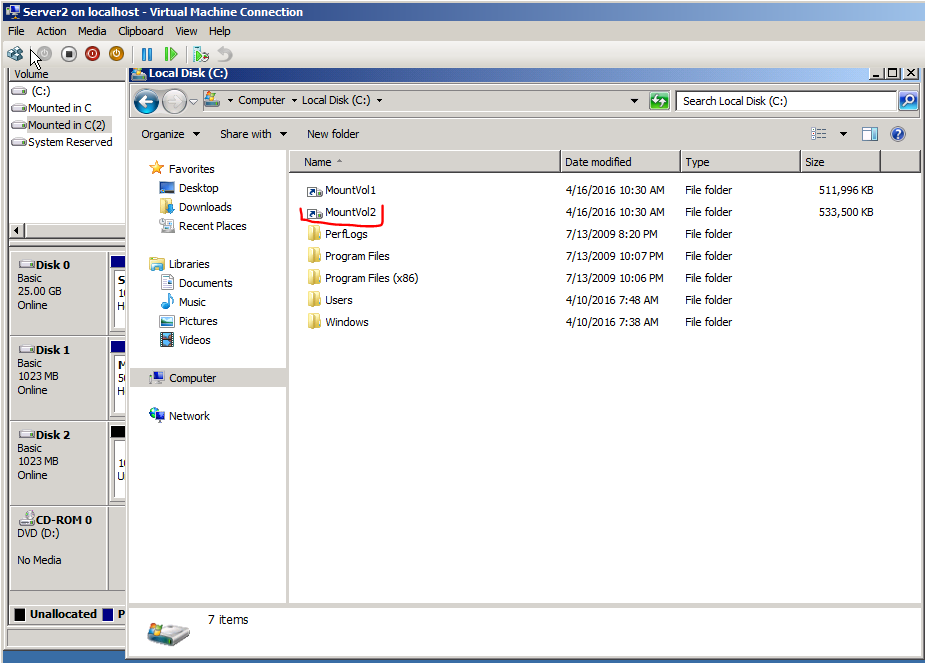Click the Revert undo icon

pyautogui.click(x=225, y=54)
